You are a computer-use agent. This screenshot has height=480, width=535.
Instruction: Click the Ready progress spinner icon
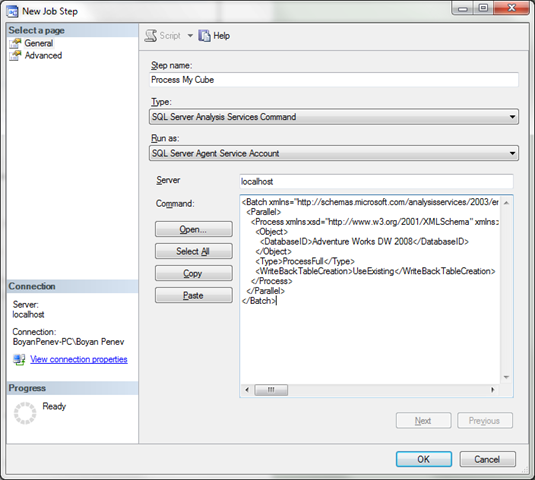[25, 413]
